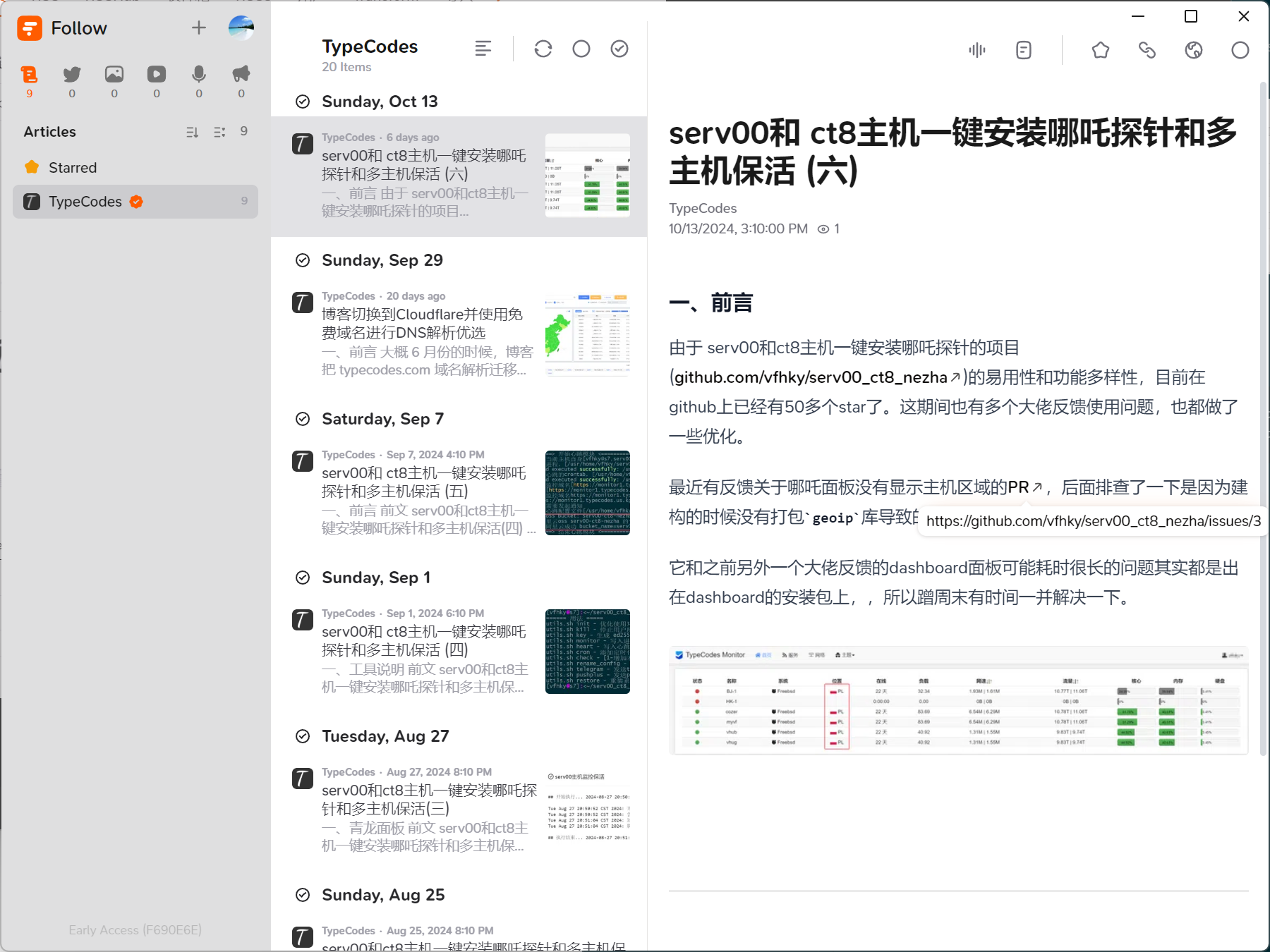Click the TypeCodes list heading
1270x952 pixels.
(x=370, y=47)
